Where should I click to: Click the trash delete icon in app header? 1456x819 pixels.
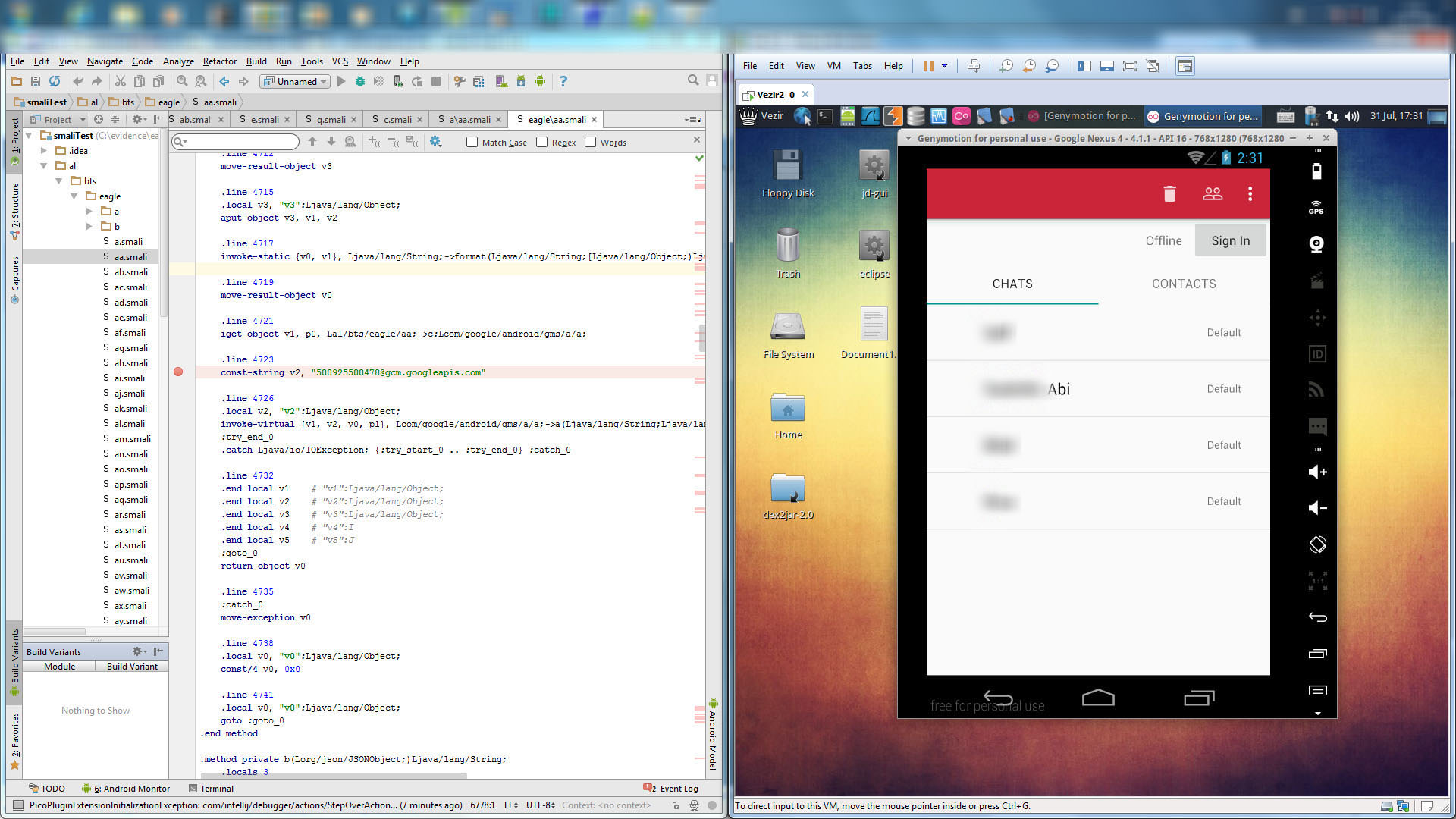(1169, 194)
